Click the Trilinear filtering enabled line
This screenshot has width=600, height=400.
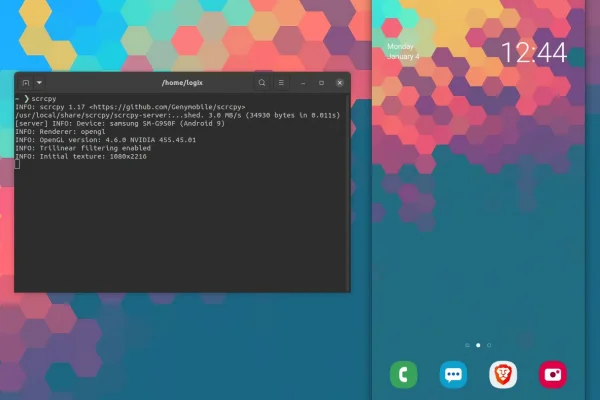point(83,148)
